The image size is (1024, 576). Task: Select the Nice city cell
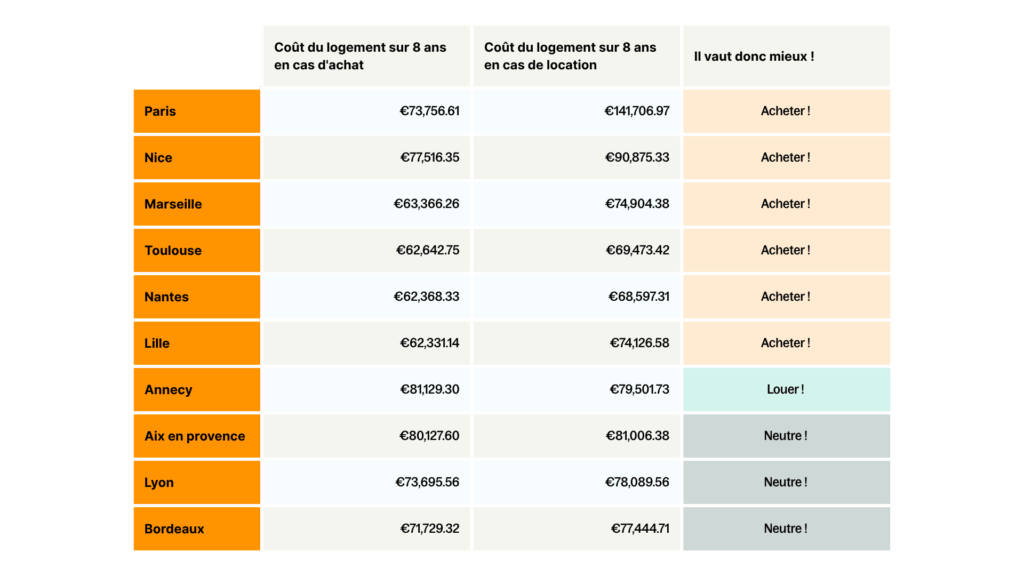click(196, 157)
